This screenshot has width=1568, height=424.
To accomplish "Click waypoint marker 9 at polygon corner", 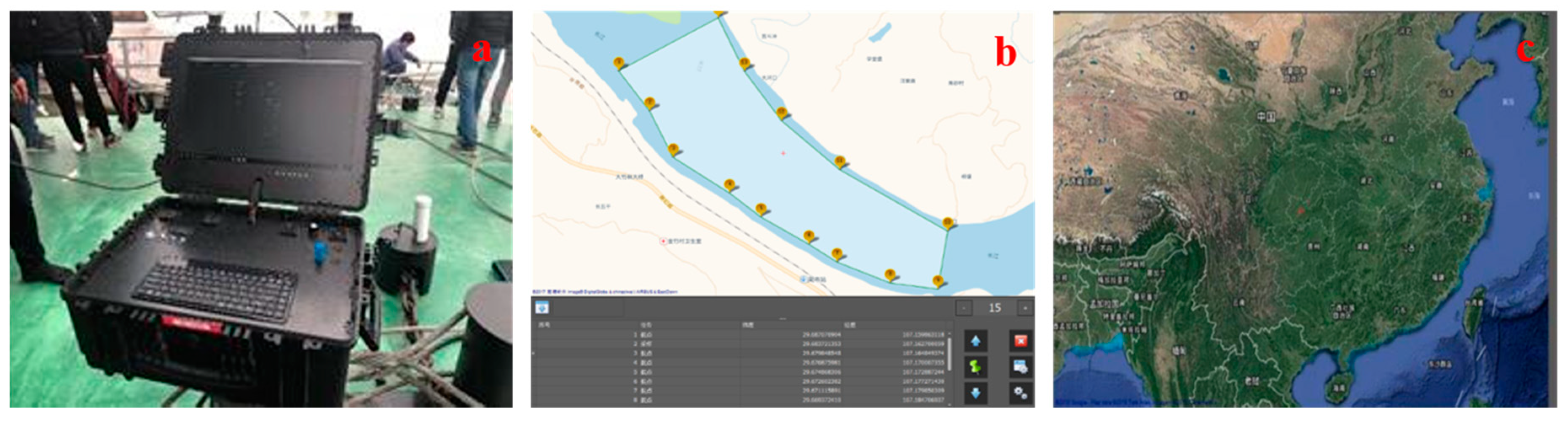I will pyautogui.click(x=938, y=281).
